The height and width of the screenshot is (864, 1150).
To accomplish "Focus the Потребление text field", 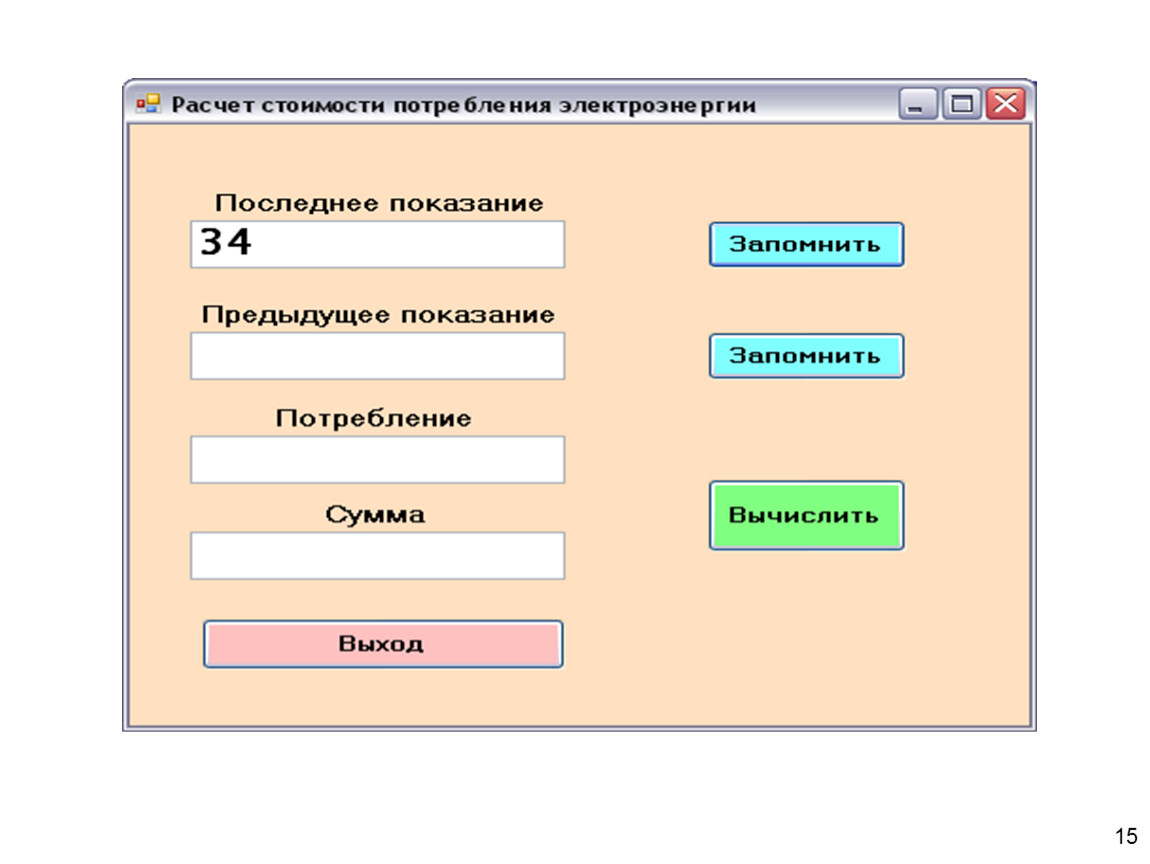I will click(x=378, y=460).
